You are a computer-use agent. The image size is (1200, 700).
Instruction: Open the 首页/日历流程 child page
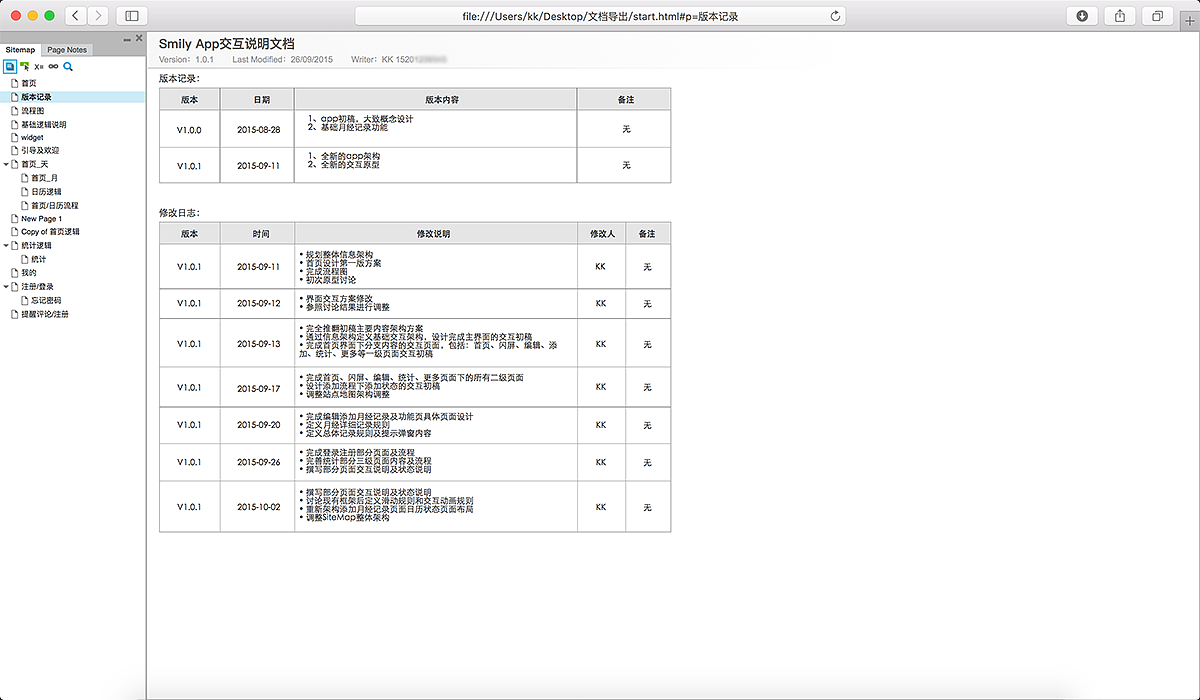(54, 205)
